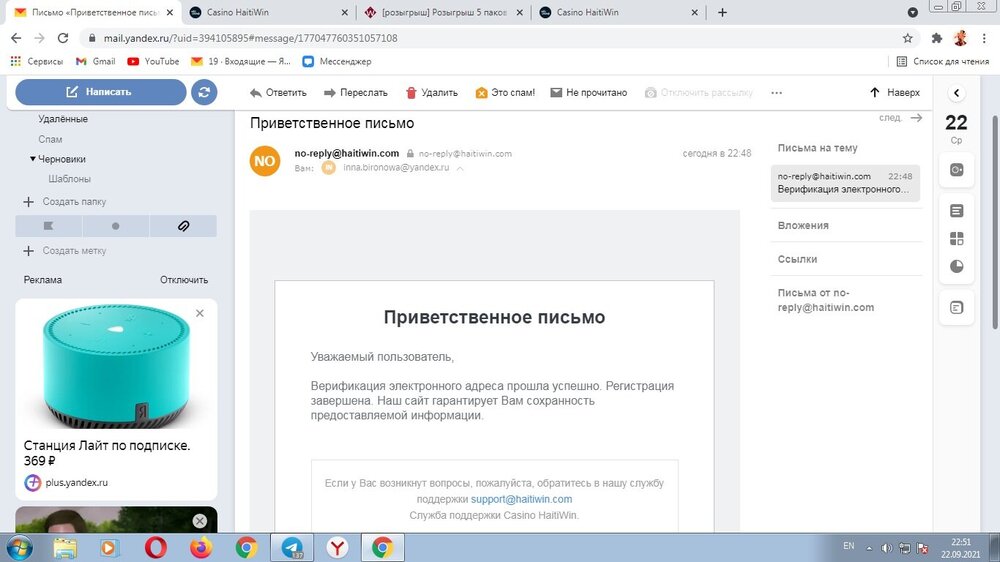Expand the Вложения section
Screen dimensions: 1000x562
(x=803, y=225)
